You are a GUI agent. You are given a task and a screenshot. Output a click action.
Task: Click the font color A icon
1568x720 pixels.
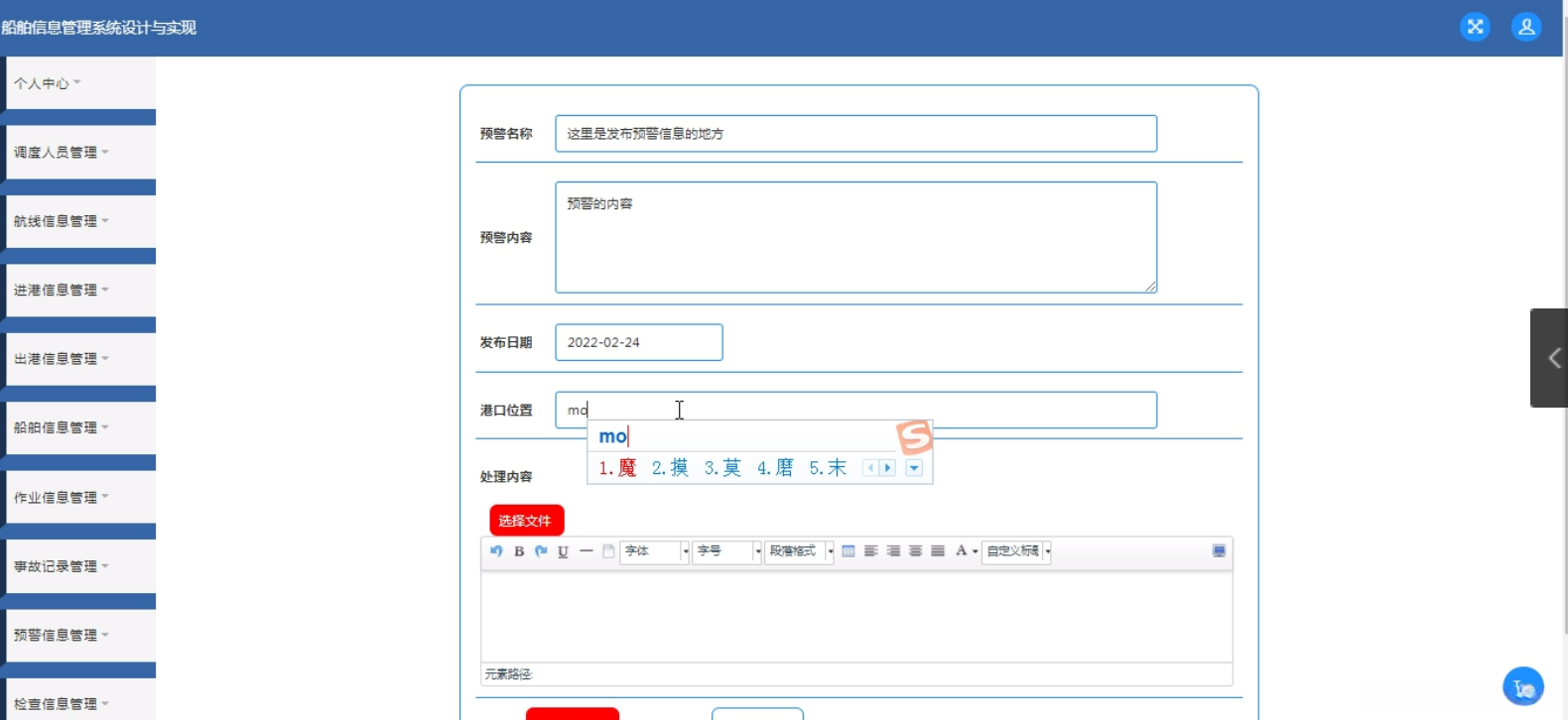(961, 551)
